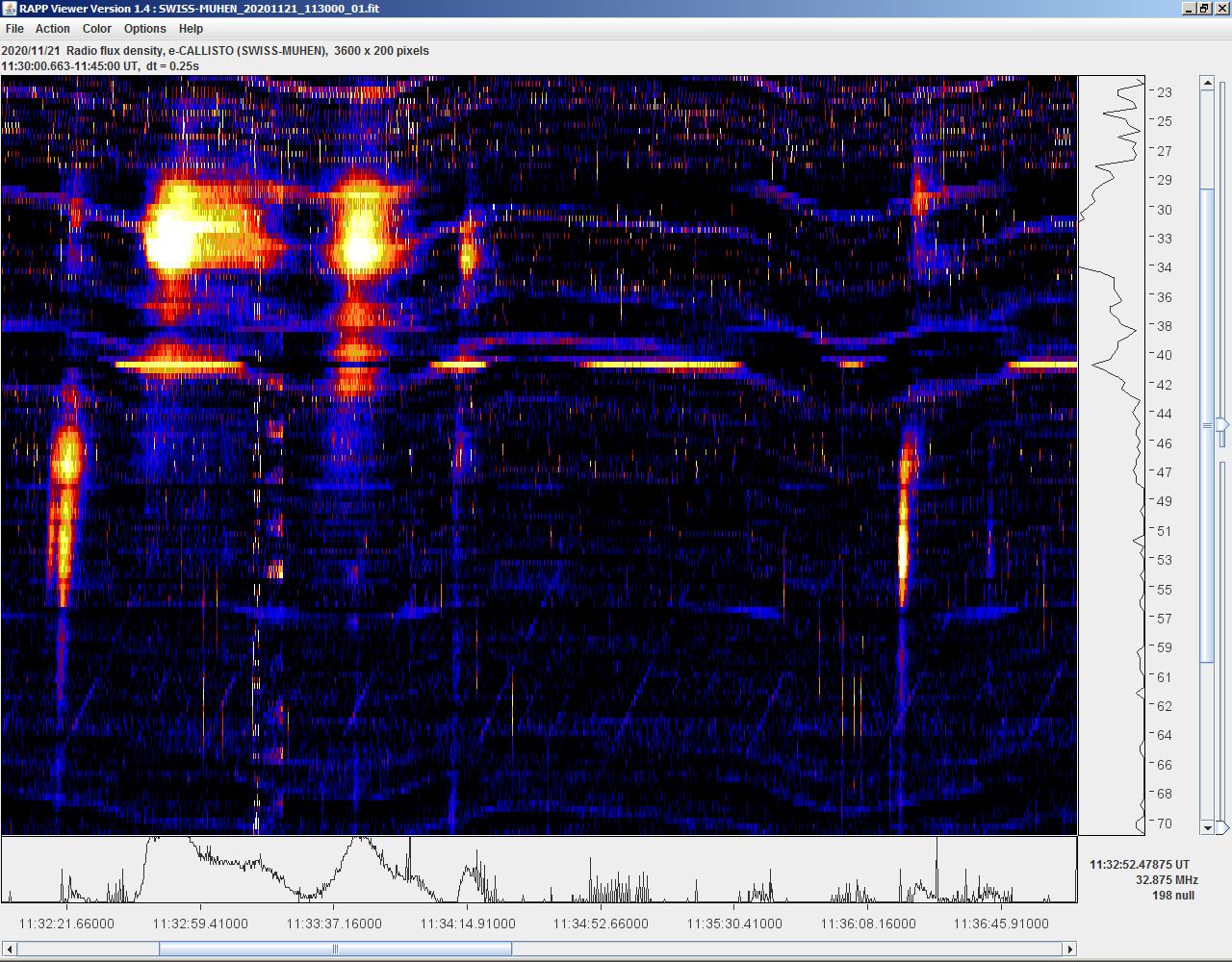Click the 11:32:59.41000 time axis label
Viewport: 1232px width, 962px height.
tap(200, 924)
